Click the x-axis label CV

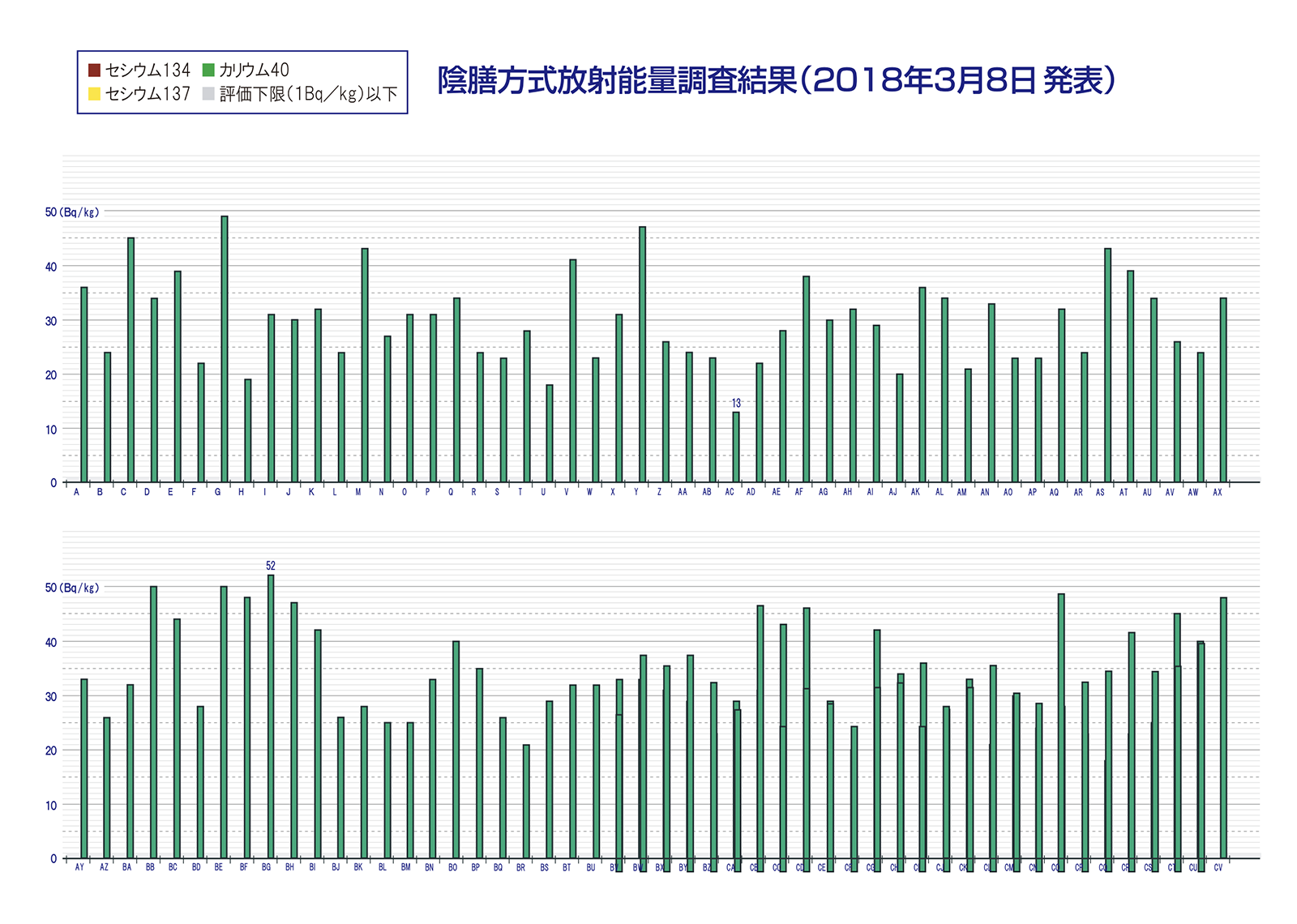click(1218, 867)
